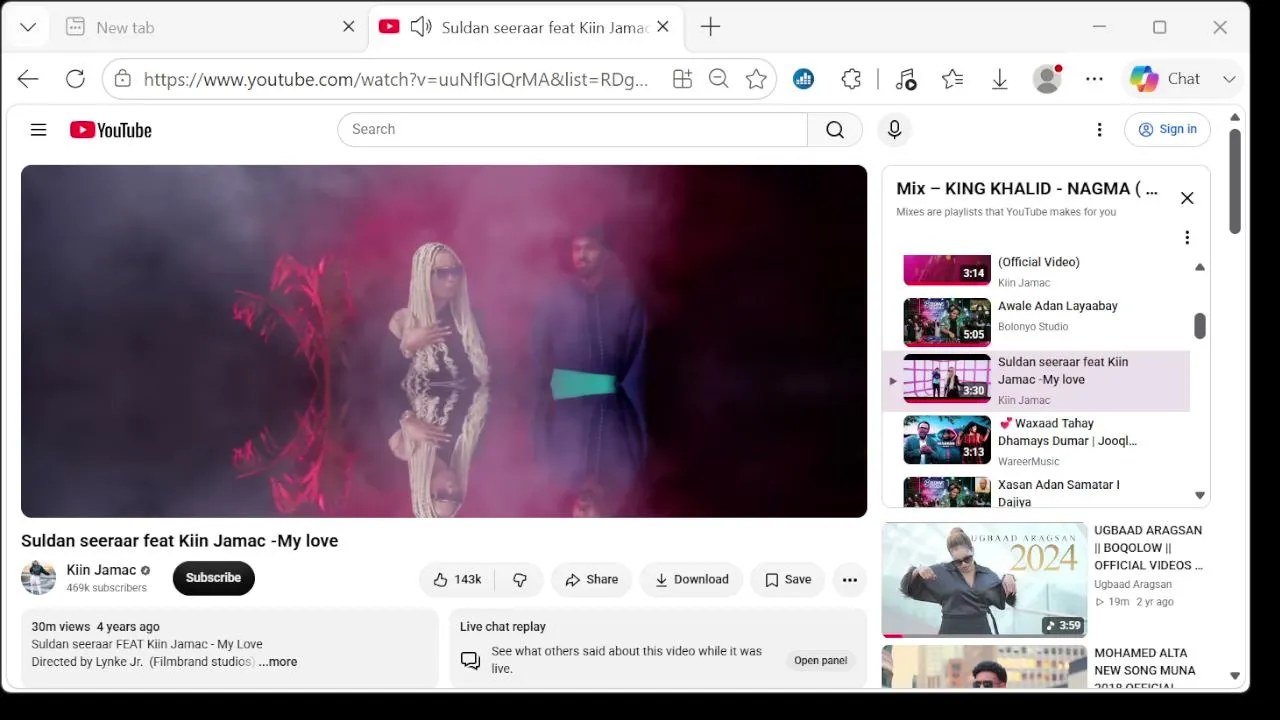Play Xasan Adan Samatar playlist item
The height and width of the screenshot is (720, 1280).
pyautogui.click(x=1036, y=491)
